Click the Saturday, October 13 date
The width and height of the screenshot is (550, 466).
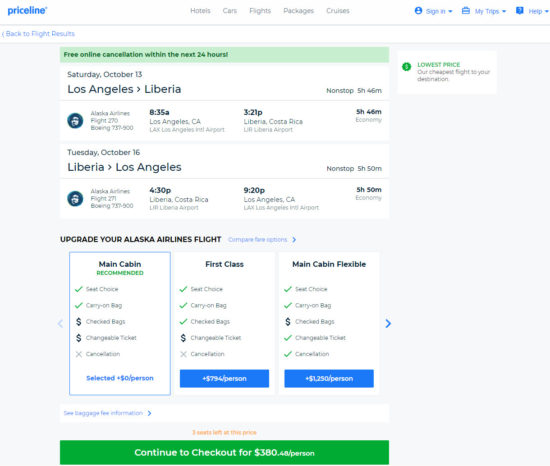pyautogui.click(x=105, y=74)
